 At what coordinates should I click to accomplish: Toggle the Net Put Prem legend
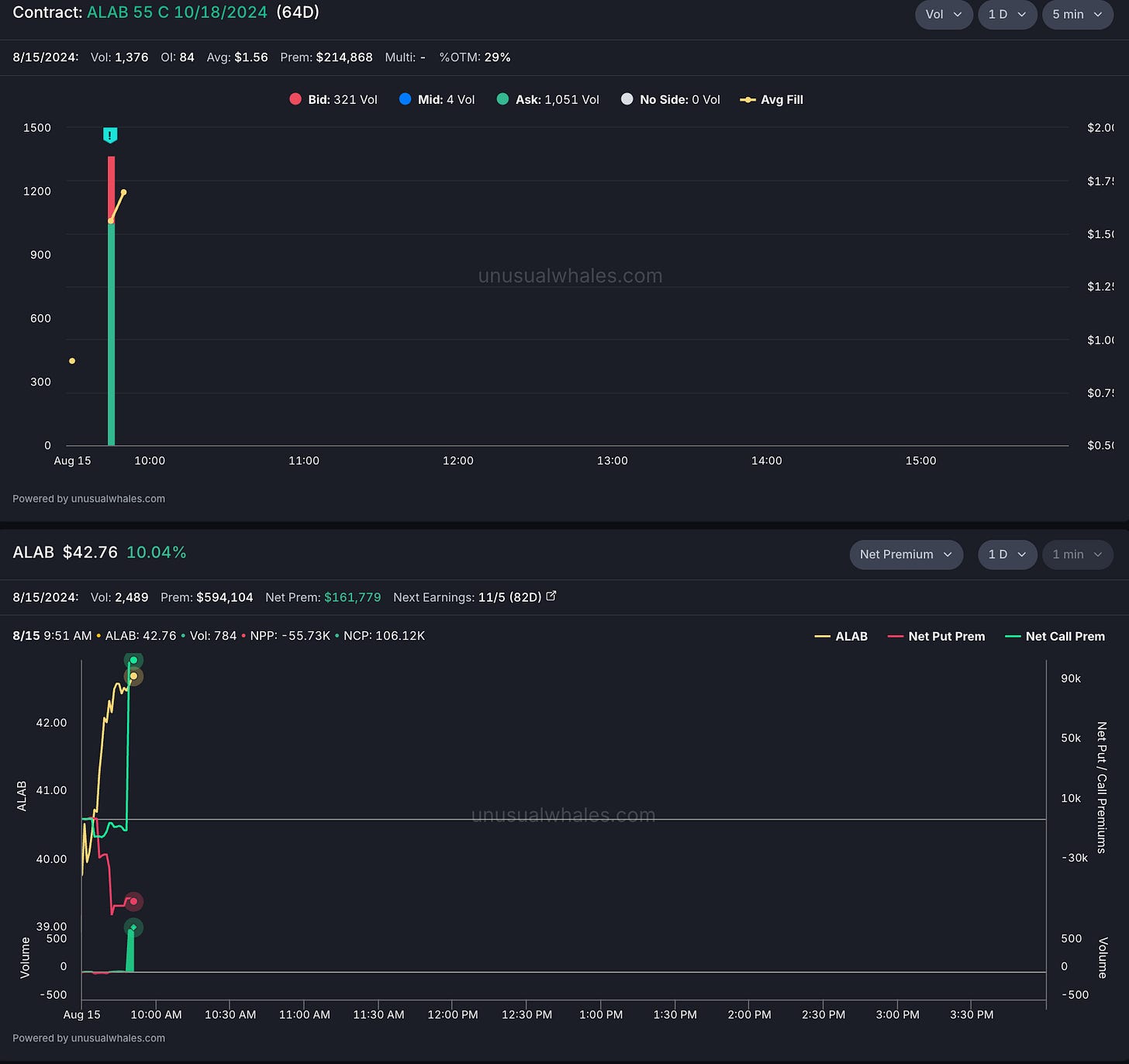click(936, 636)
